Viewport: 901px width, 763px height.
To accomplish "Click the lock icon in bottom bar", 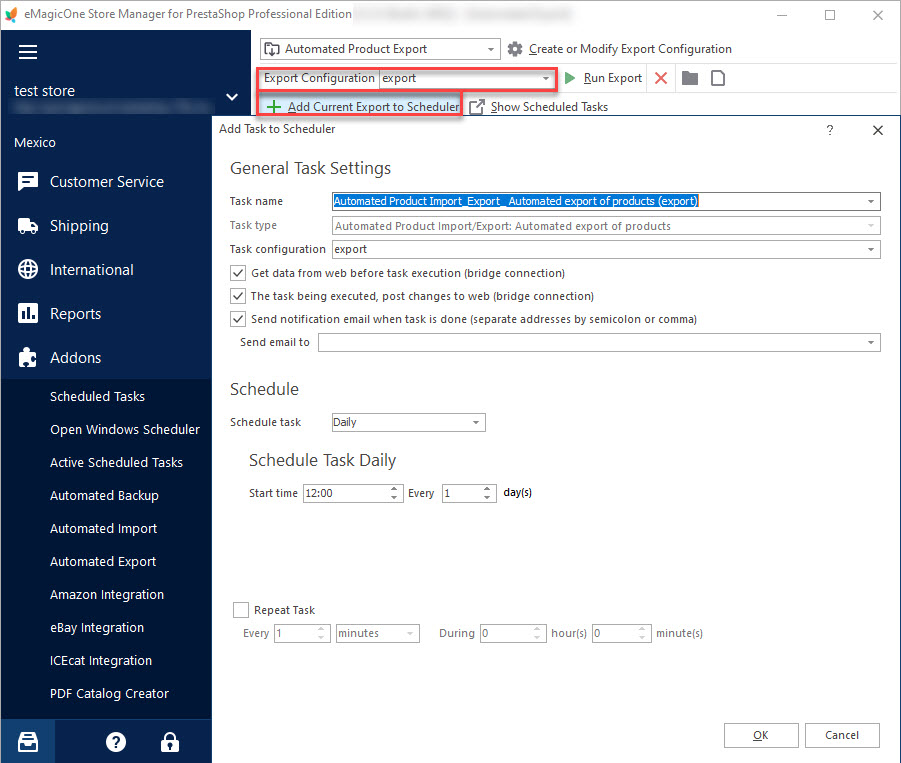I will (170, 742).
